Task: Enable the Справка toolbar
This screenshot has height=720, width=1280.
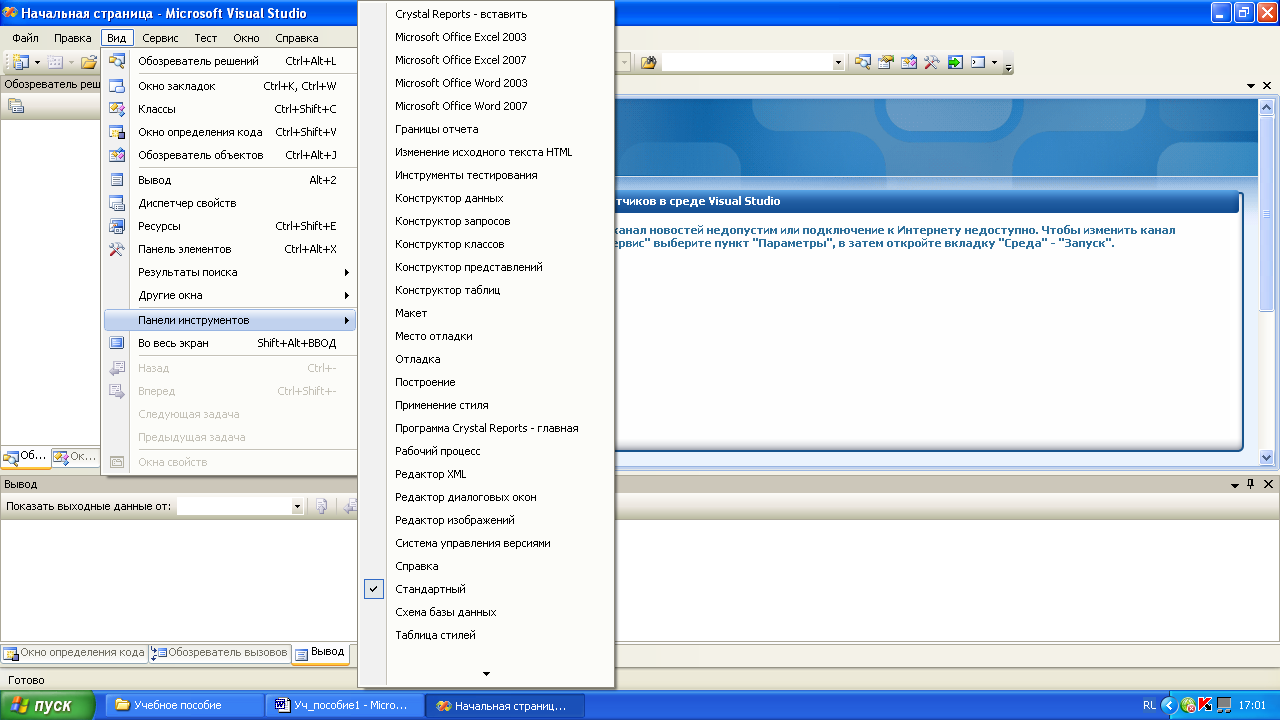Action: coord(486,566)
